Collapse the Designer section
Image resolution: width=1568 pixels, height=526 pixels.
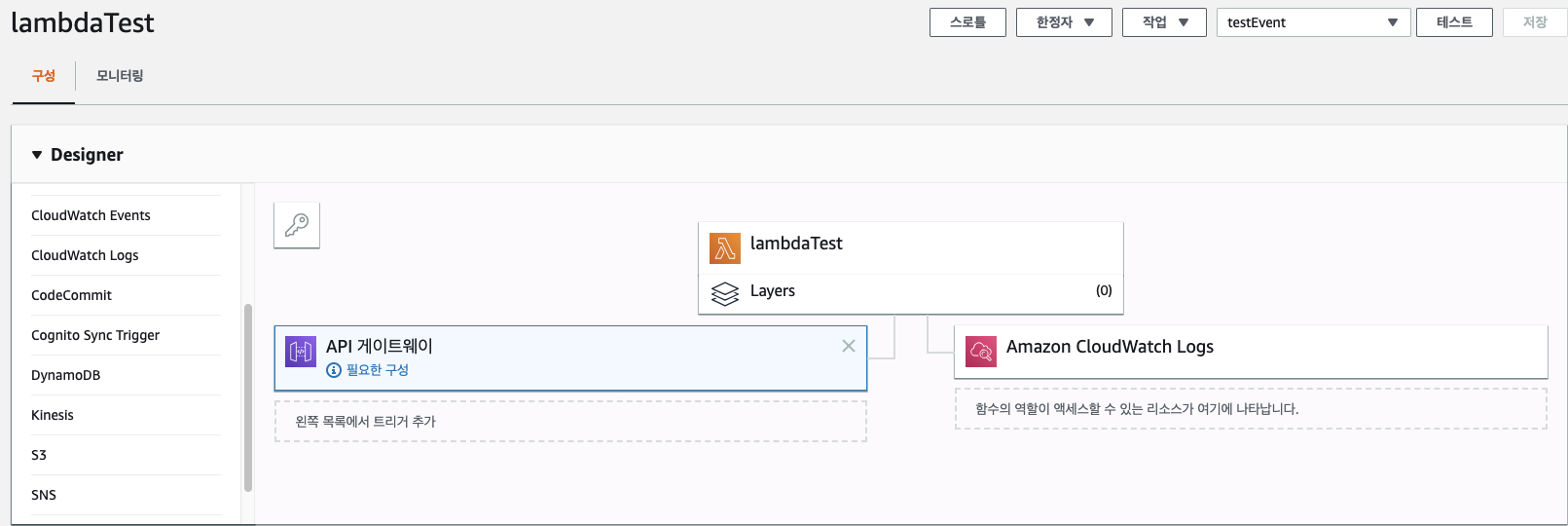click(37, 155)
